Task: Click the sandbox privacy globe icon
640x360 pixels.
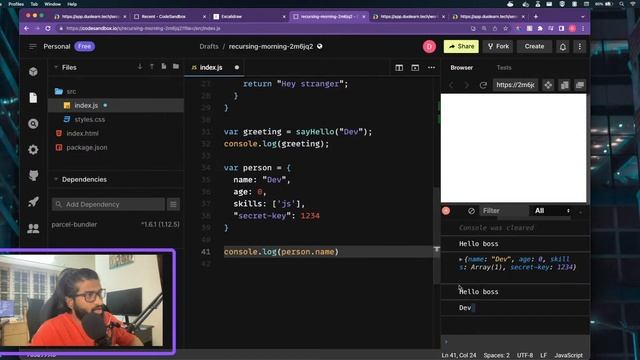Action: coord(320,46)
